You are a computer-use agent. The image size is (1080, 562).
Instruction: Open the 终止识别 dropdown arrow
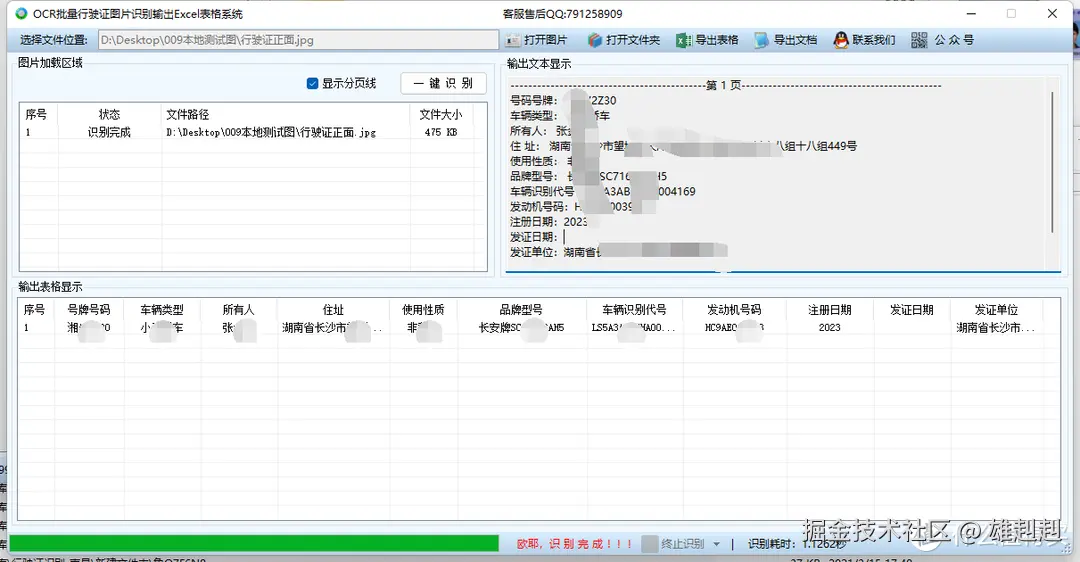pyautogui.click(x=716, y=544)
